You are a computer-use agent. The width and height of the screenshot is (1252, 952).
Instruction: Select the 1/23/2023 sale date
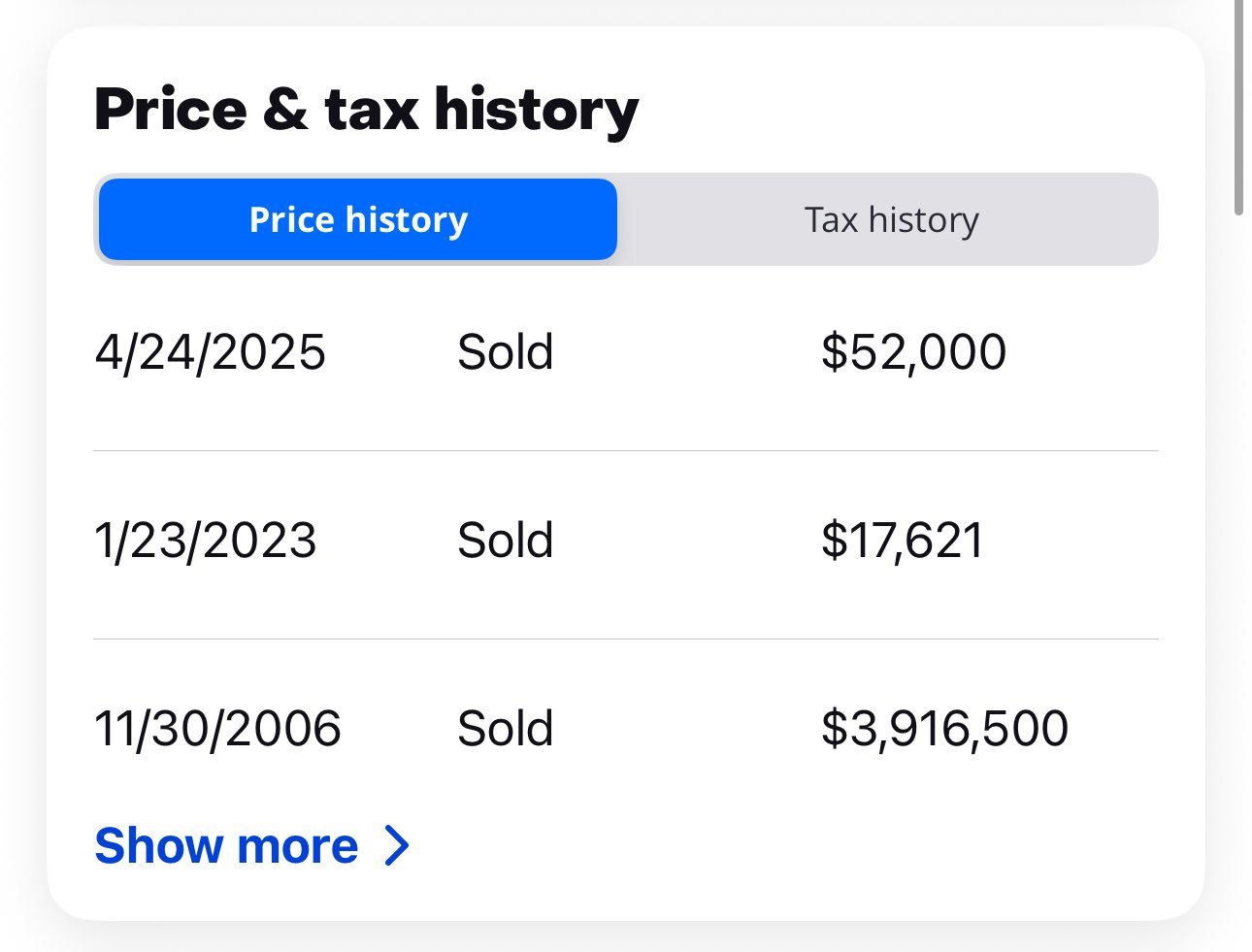tap(205, 540)
